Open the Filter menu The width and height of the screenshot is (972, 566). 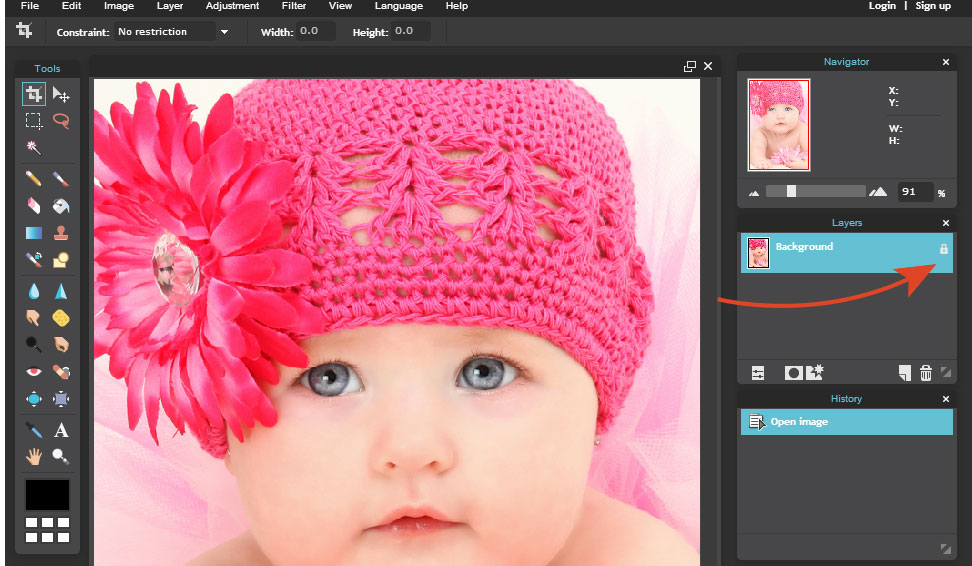[294, 6]
